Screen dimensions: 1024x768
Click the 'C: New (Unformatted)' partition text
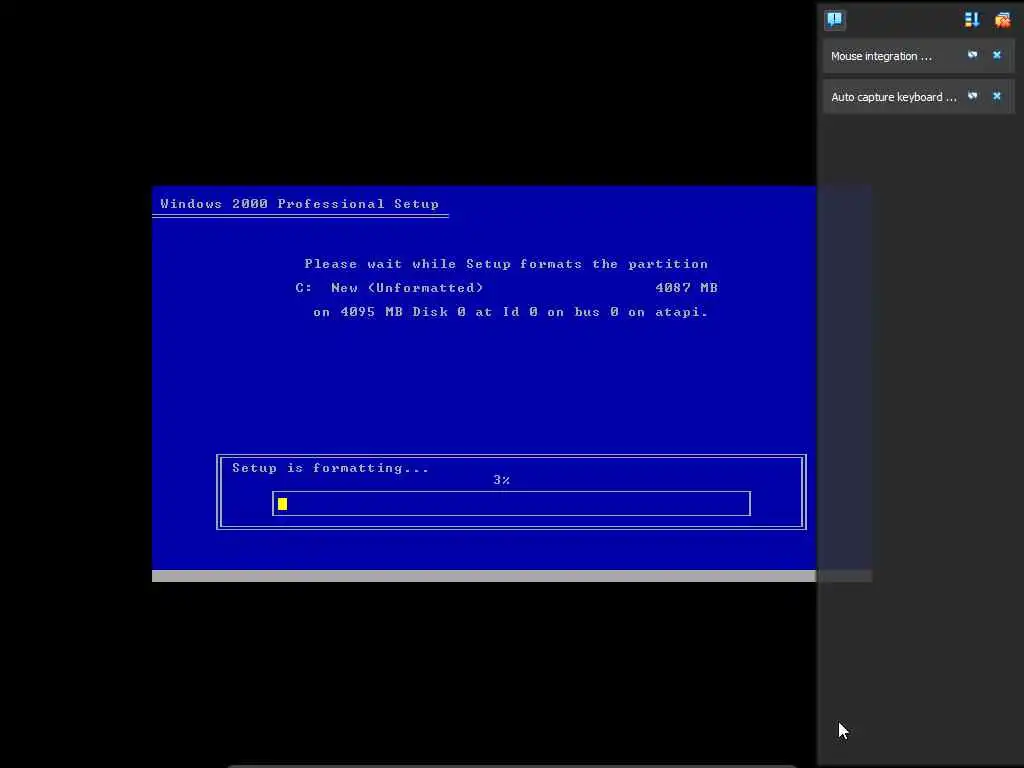(389, 288)
